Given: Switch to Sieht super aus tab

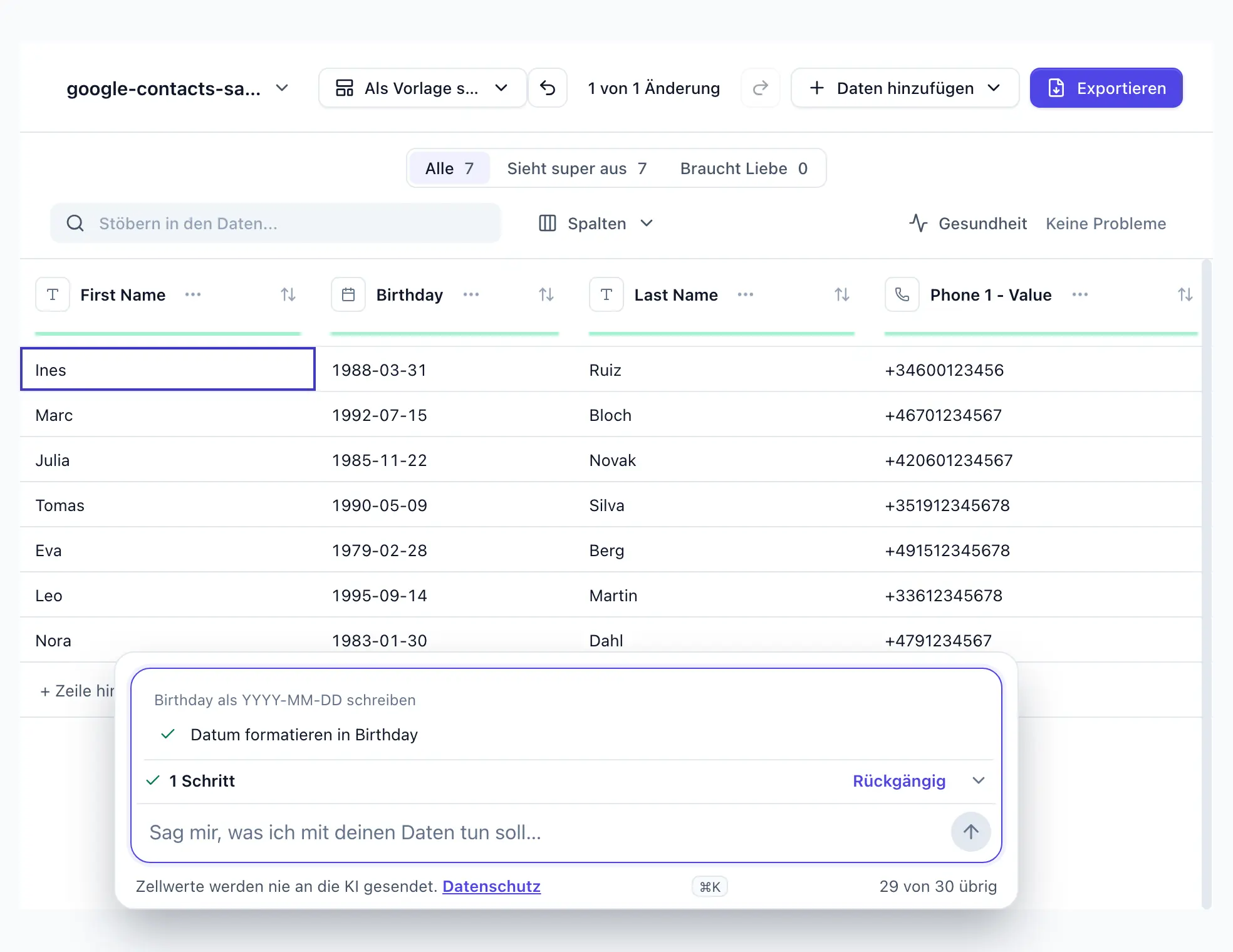Looking at the screenshot, I should click(576, 168).
